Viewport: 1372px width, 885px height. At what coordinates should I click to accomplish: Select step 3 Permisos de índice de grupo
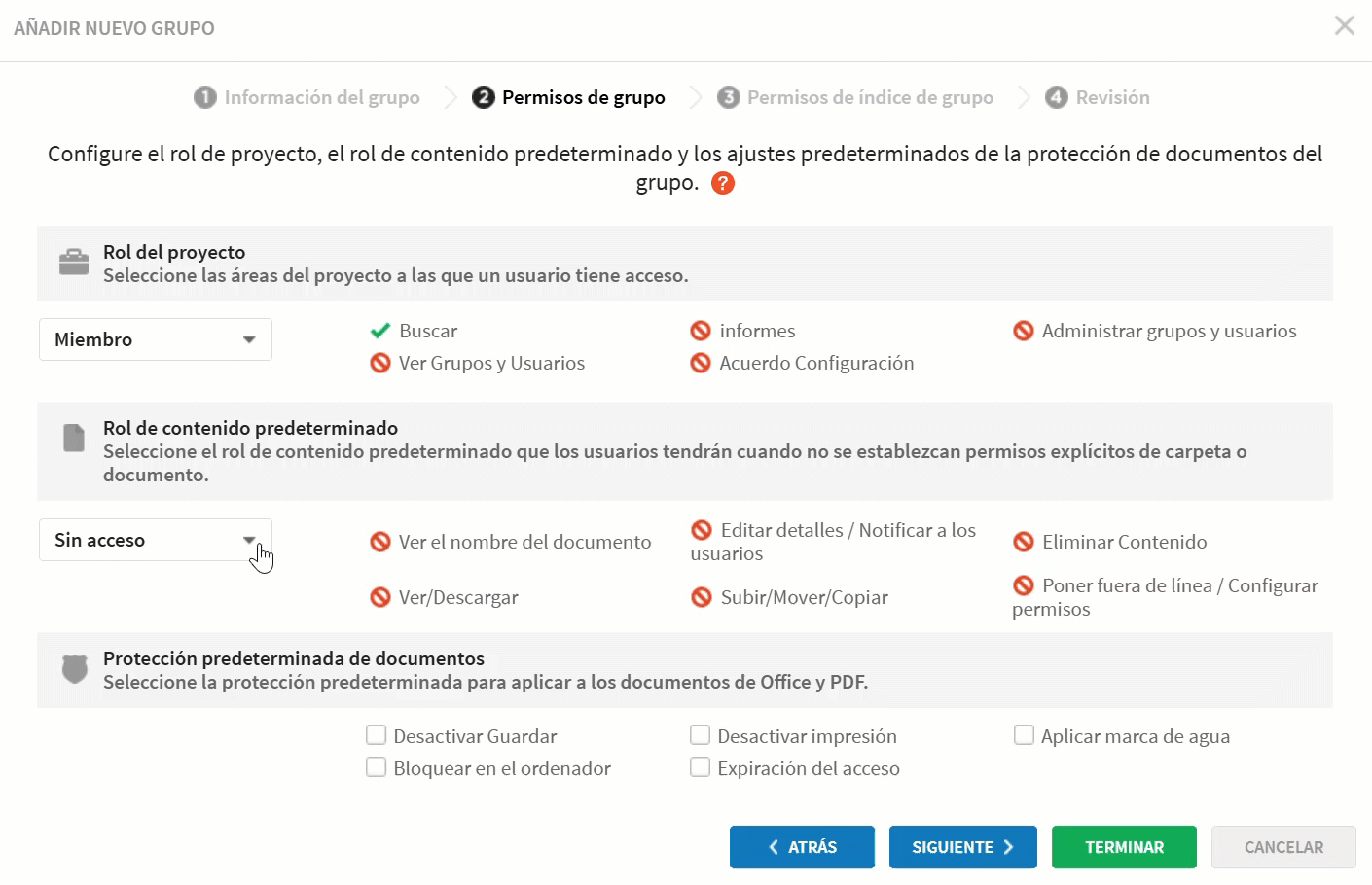point(855,97)
